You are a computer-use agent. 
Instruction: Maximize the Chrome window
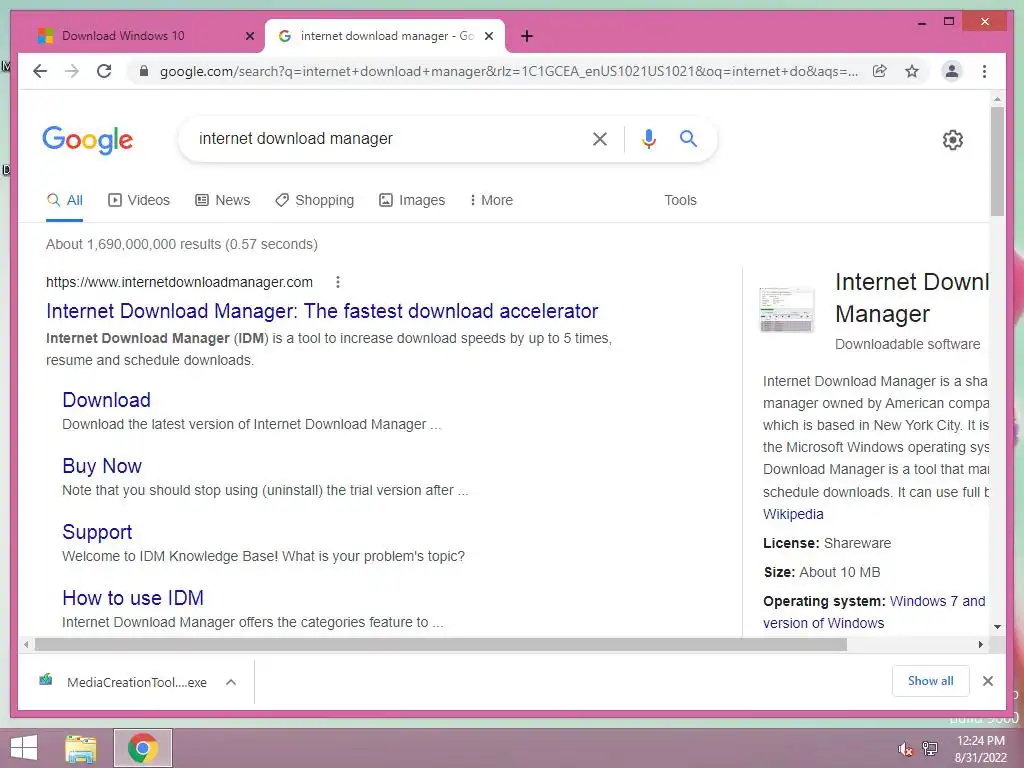click(949, 22)
